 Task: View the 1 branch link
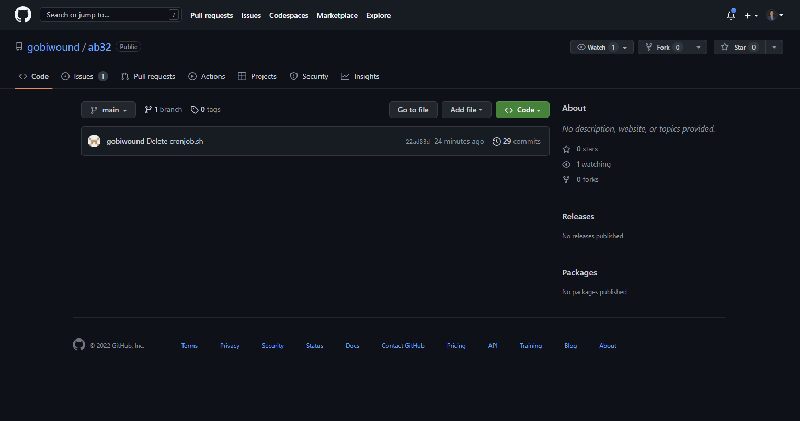163,110
